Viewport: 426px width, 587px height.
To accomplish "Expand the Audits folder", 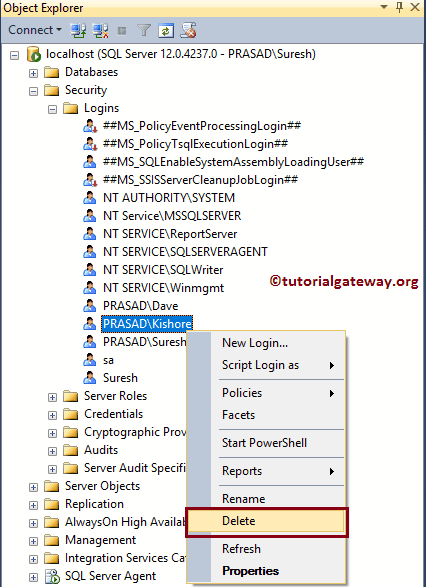I will coord(52,451).
